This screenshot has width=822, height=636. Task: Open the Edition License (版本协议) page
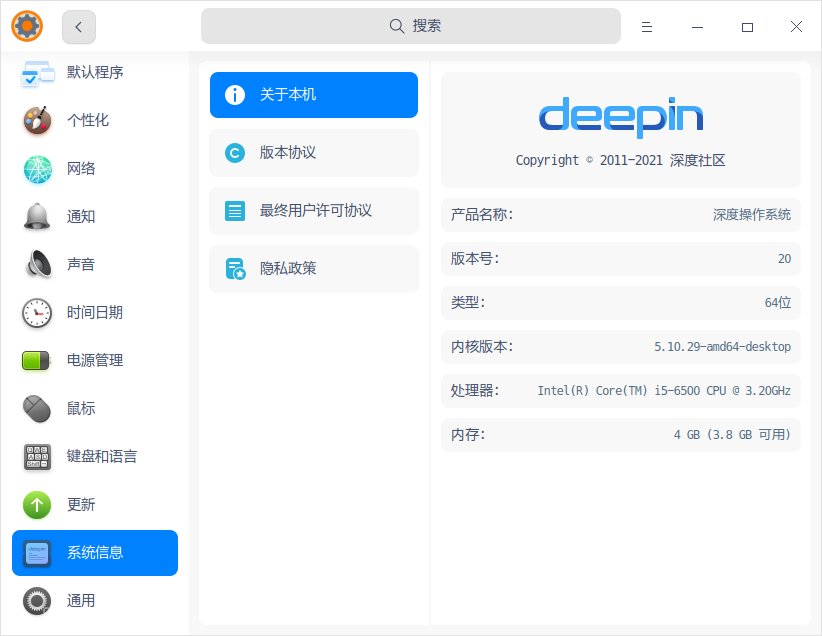point(313,153)
